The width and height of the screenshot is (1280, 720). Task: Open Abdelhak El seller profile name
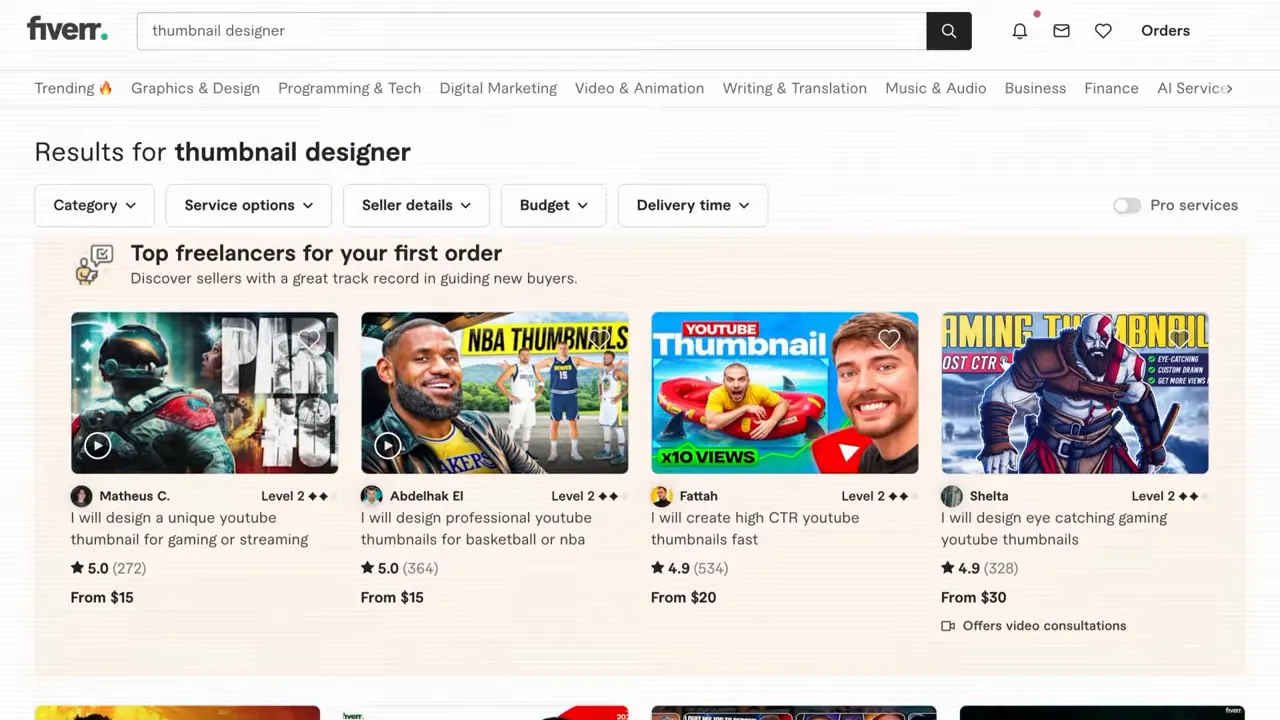(x=426, y=496)
